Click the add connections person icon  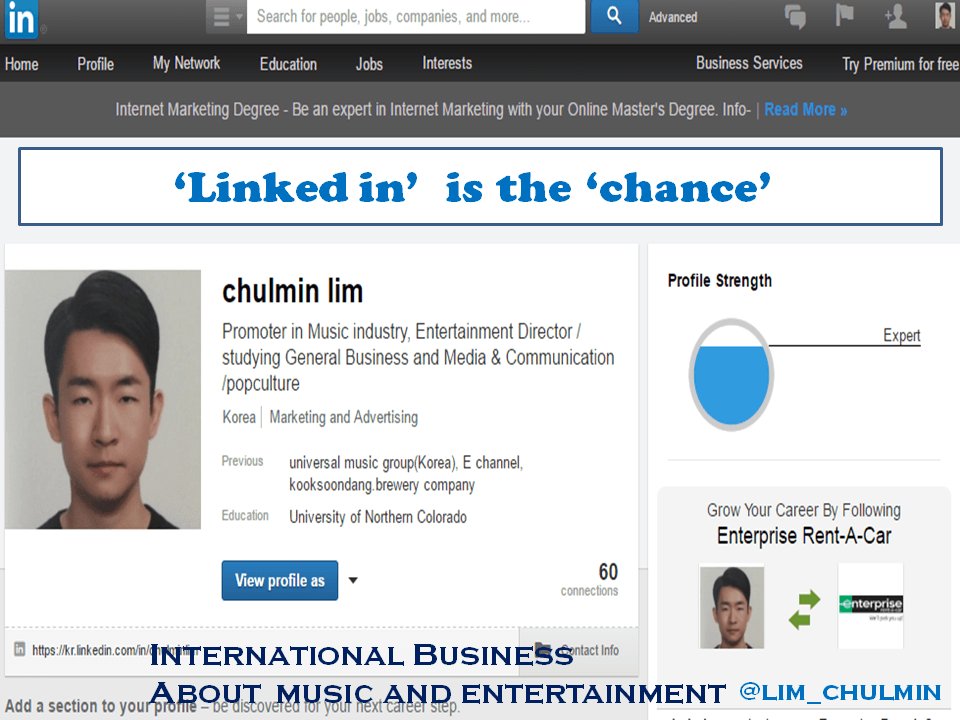point(895,16)
